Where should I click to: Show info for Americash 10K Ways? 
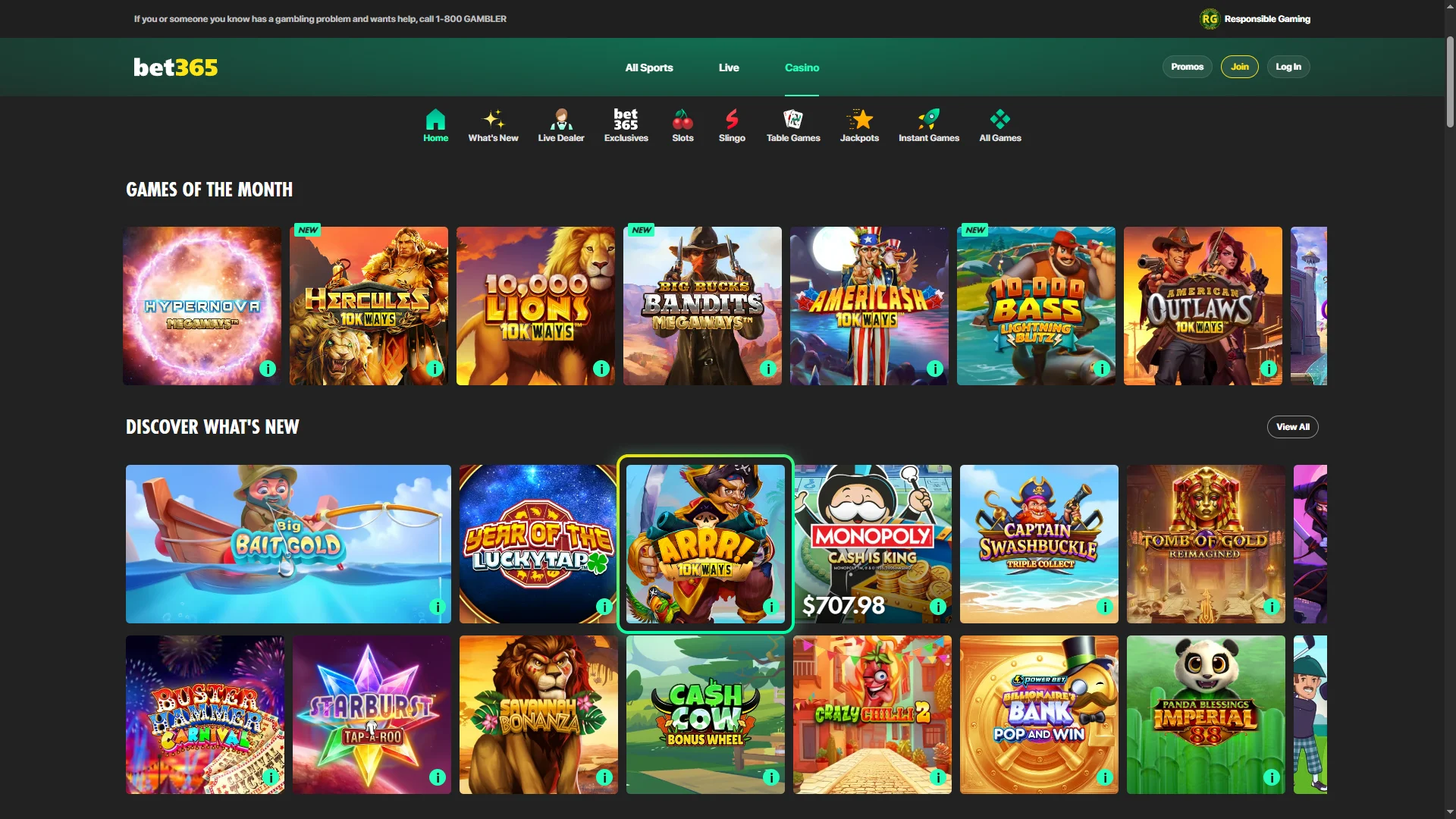click(x=935, y=369)
